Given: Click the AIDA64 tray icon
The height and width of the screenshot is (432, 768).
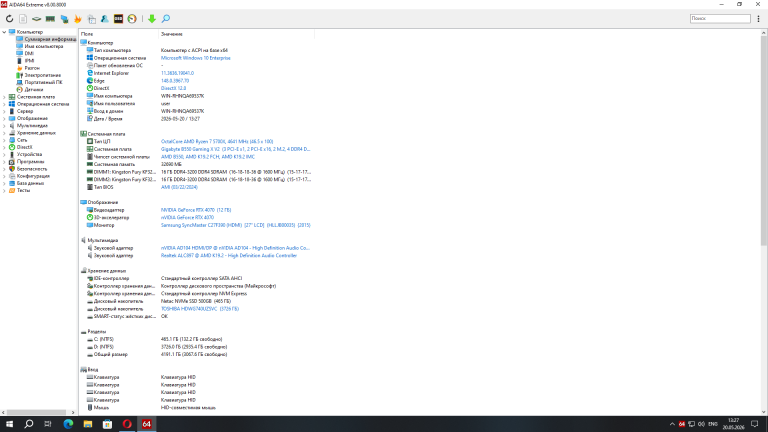Looking at the screenshot, I should (x=682, y=424).
